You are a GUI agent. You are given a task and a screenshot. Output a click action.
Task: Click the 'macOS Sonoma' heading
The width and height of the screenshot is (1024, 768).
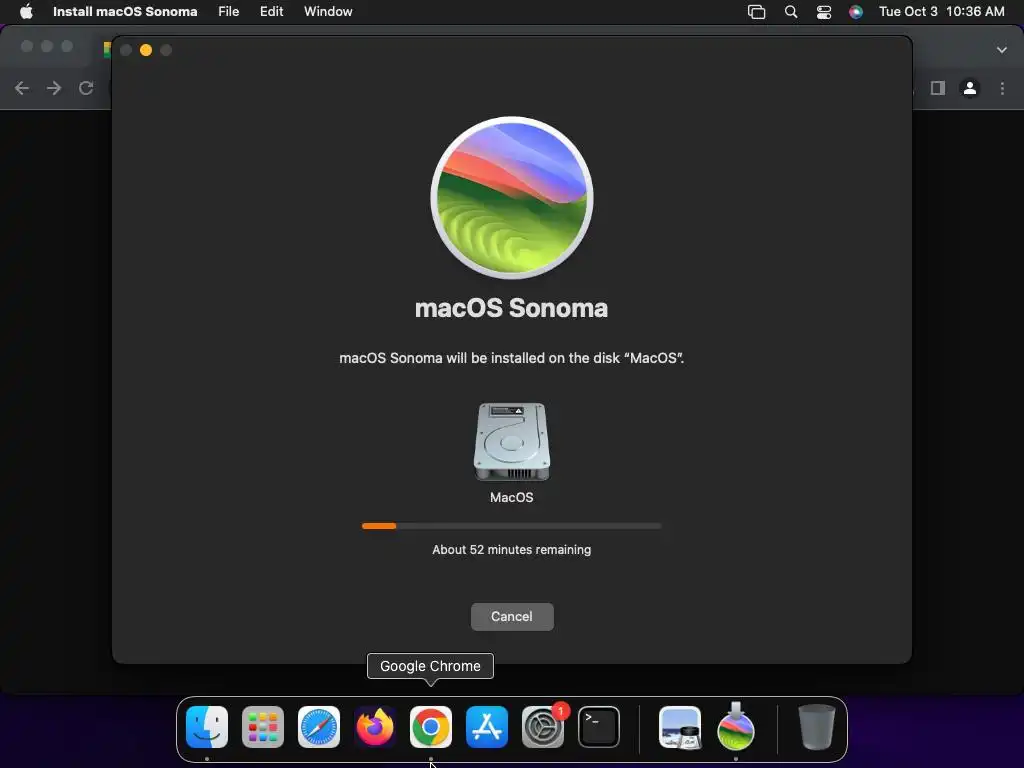(511, 308)
